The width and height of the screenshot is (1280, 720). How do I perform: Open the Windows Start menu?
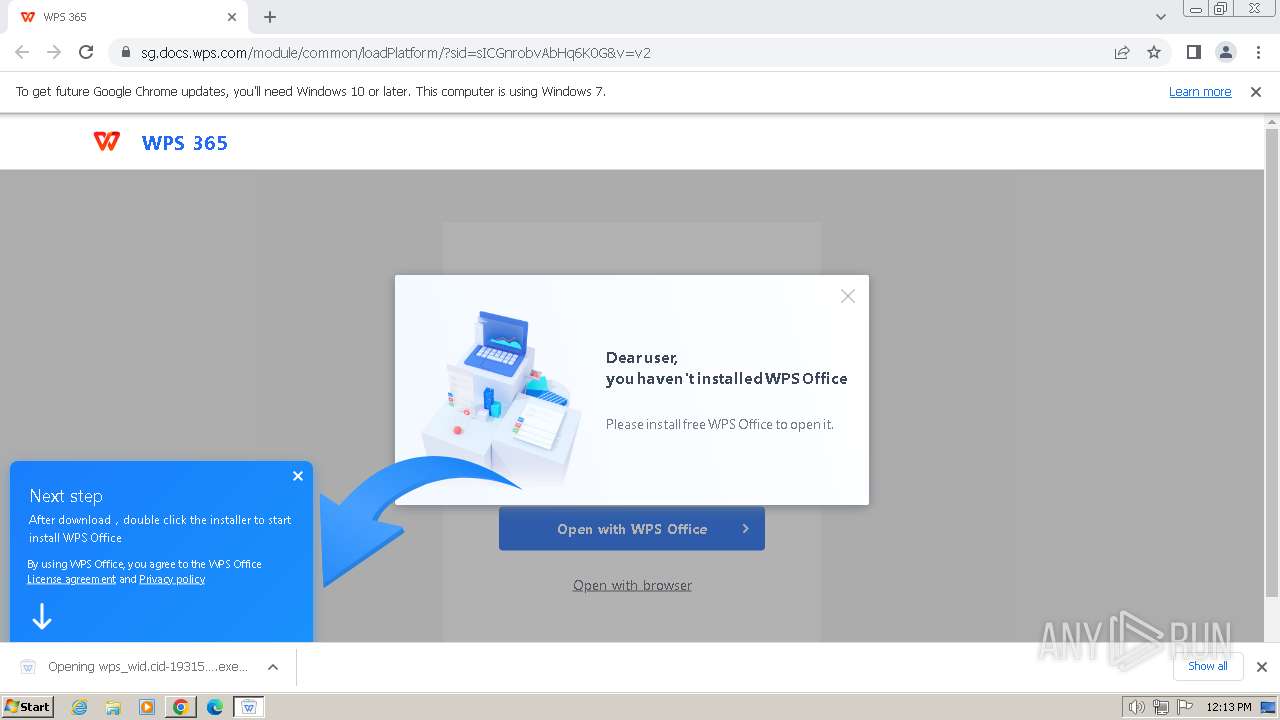click(x=28, y=706)
